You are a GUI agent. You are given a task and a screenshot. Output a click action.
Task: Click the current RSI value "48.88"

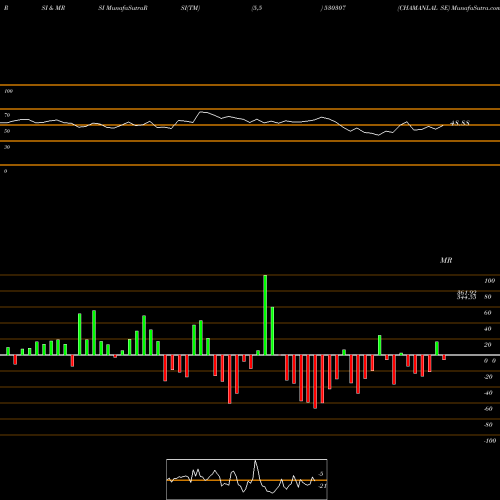(x=460, y=123)
